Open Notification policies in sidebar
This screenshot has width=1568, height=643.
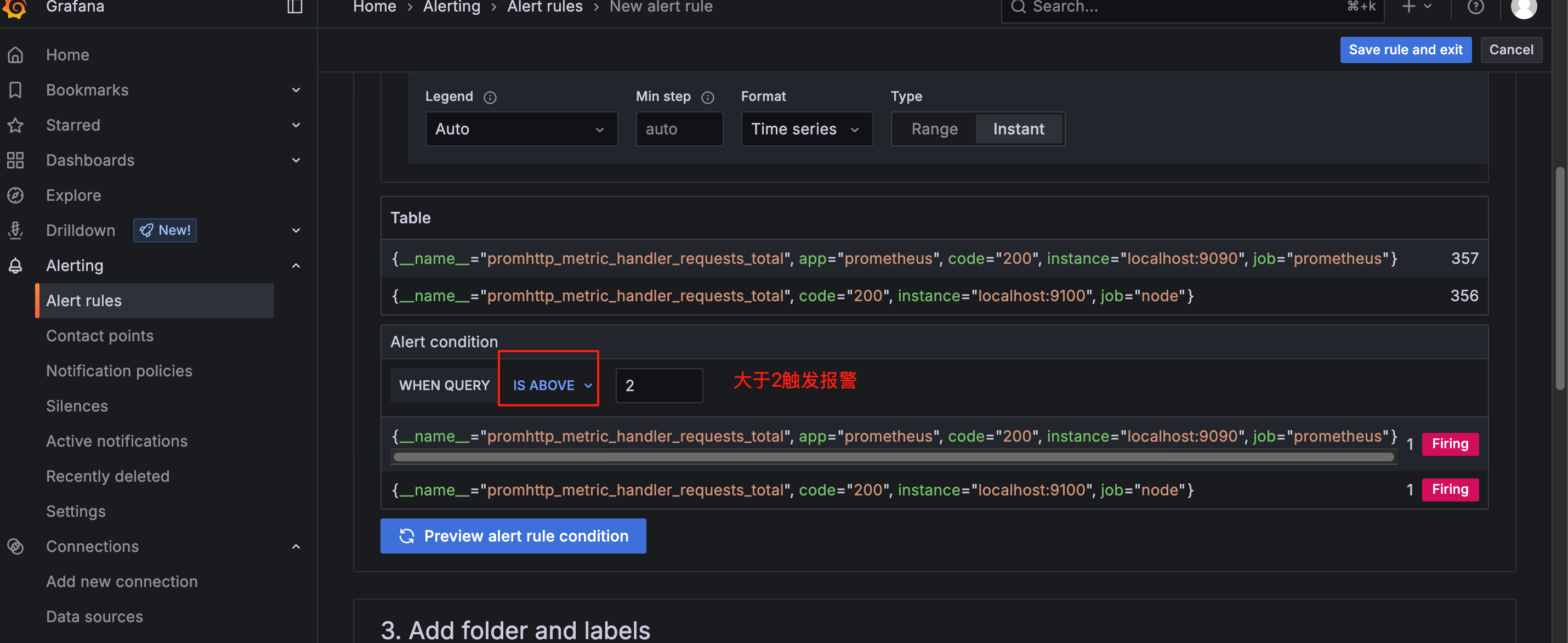point(120,371)
